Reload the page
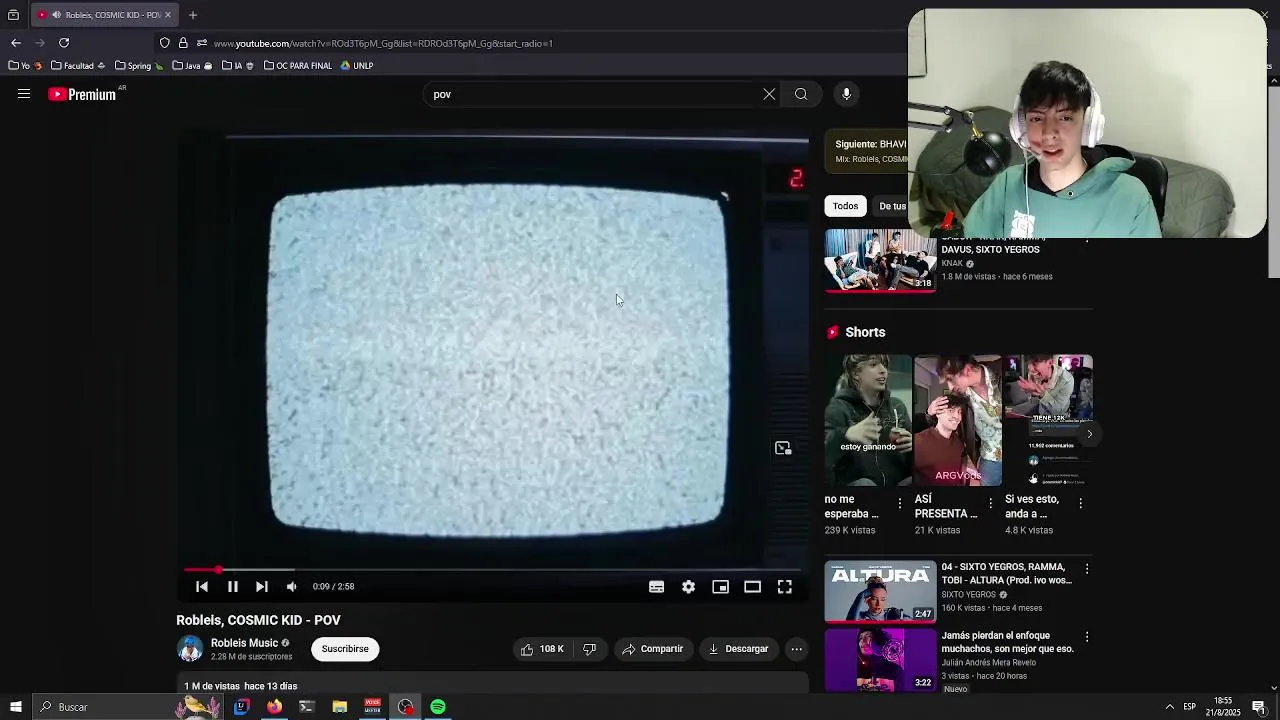The width and height of the screenshot is (1280, 720). pos(64,43)
